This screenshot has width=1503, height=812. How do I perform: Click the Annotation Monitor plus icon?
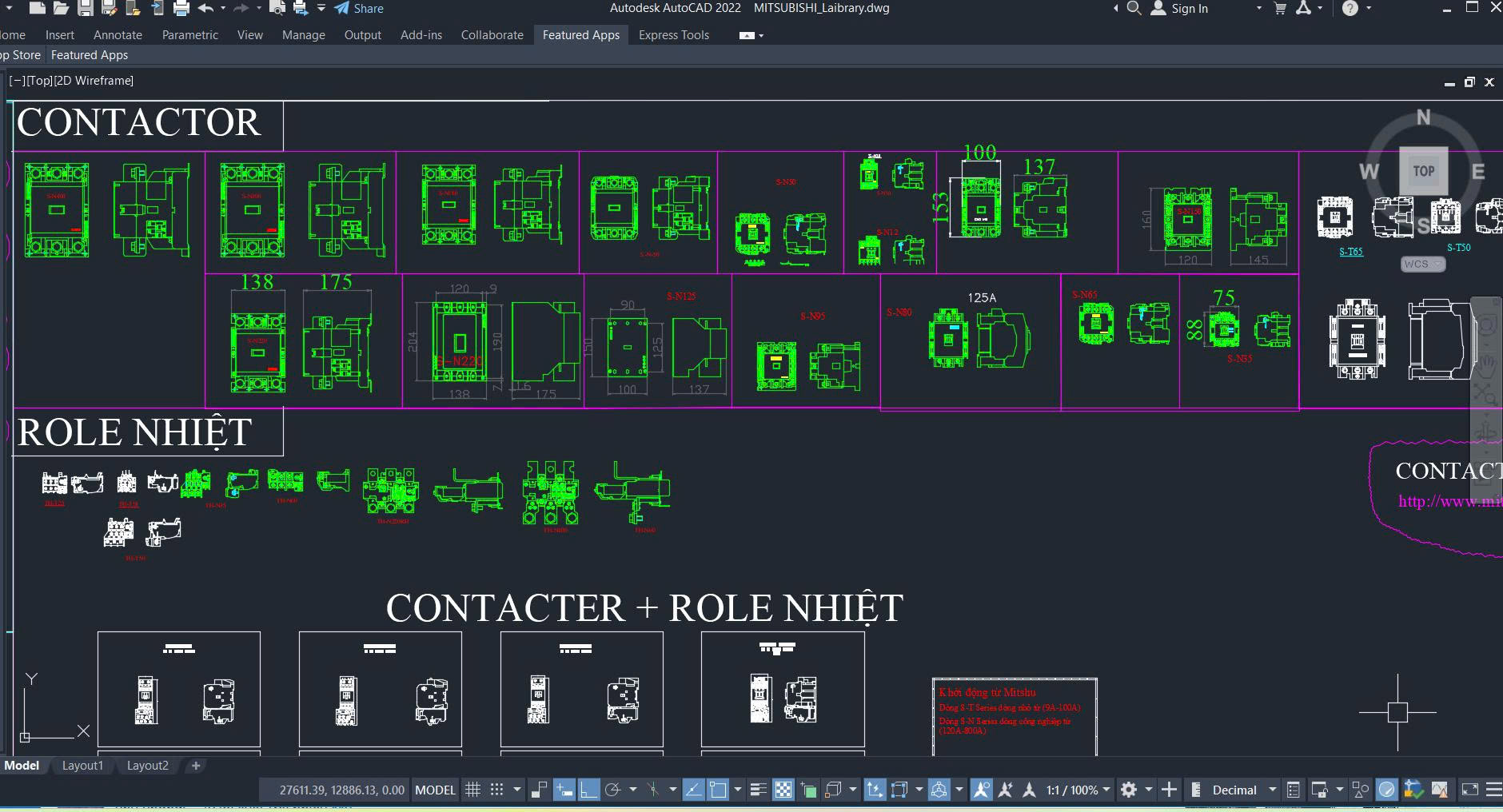[x=1169, y=790]
